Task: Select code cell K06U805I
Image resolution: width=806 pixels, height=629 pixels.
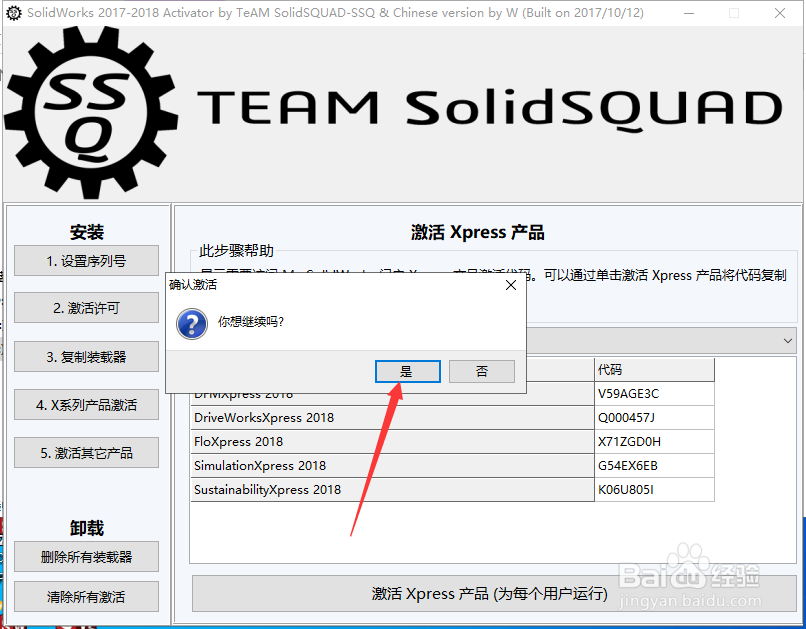Action: [x=654, y=489]
